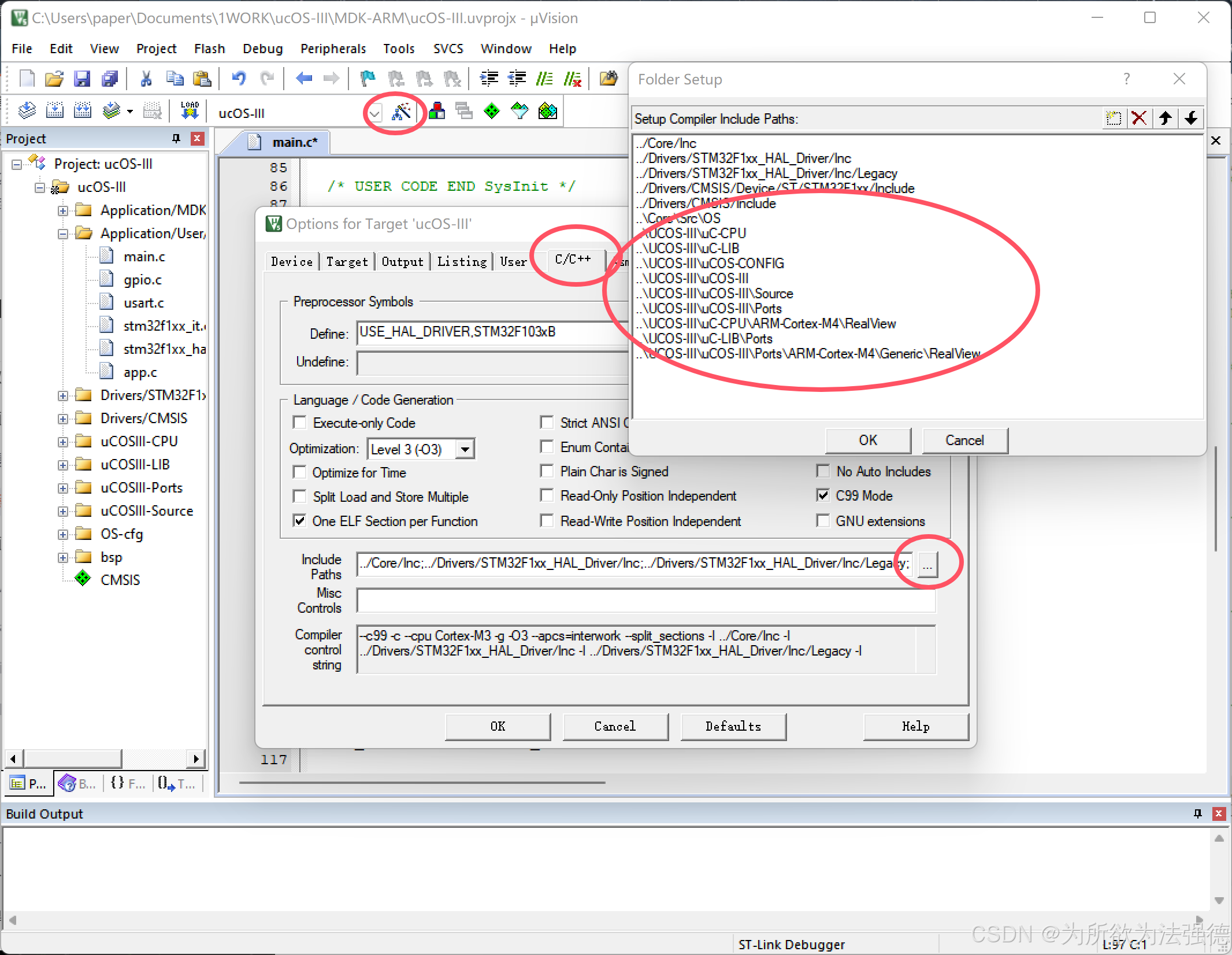Expand the uCOSIII-Source tree node
Screen dimensions: 1232x955
pyautogui.click(x=64, y=510)
